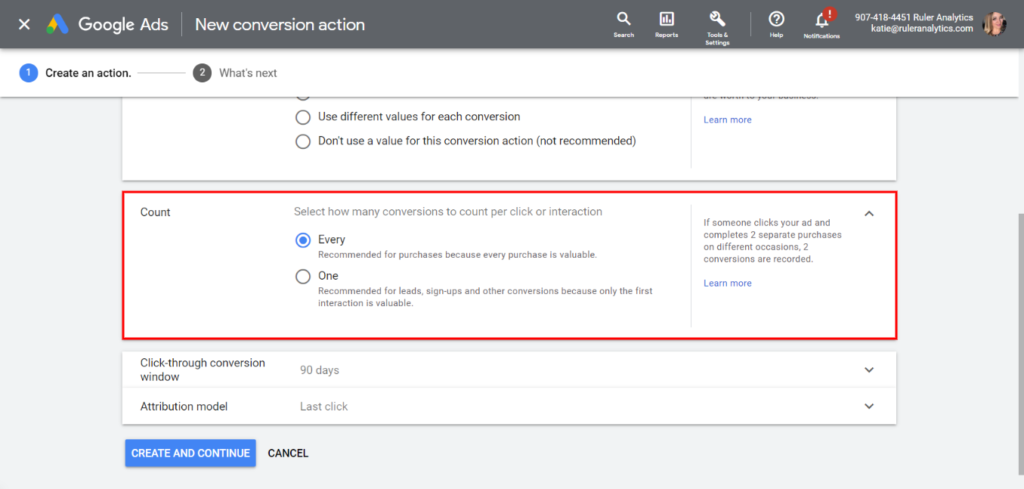Go to step 2 "What's next"
The height and width of the screenshot is (489, 1024).
point(203,73)
